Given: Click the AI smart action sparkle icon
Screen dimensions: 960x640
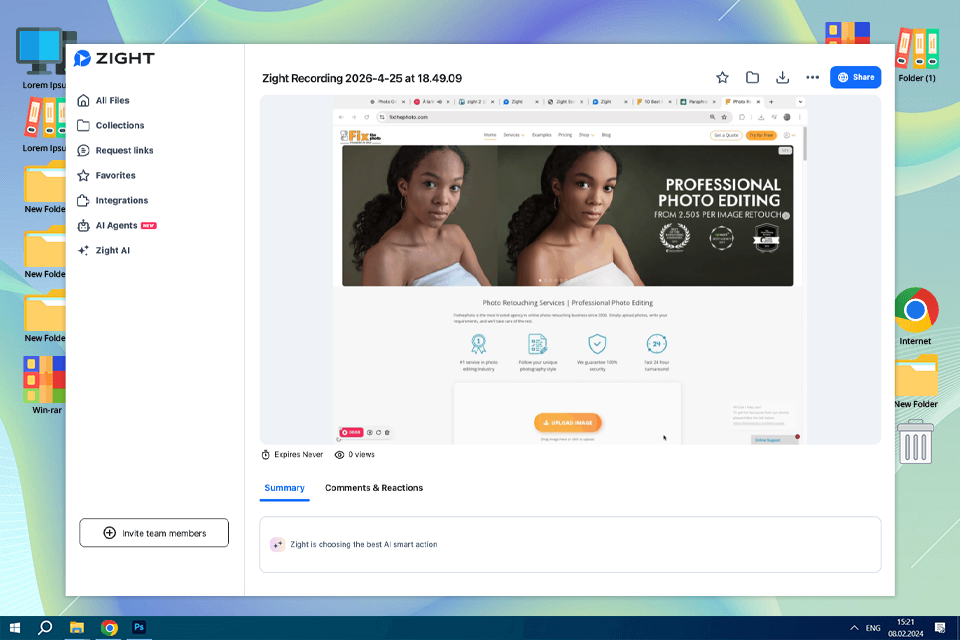Looking at the screenshot, I should (277, 544).
